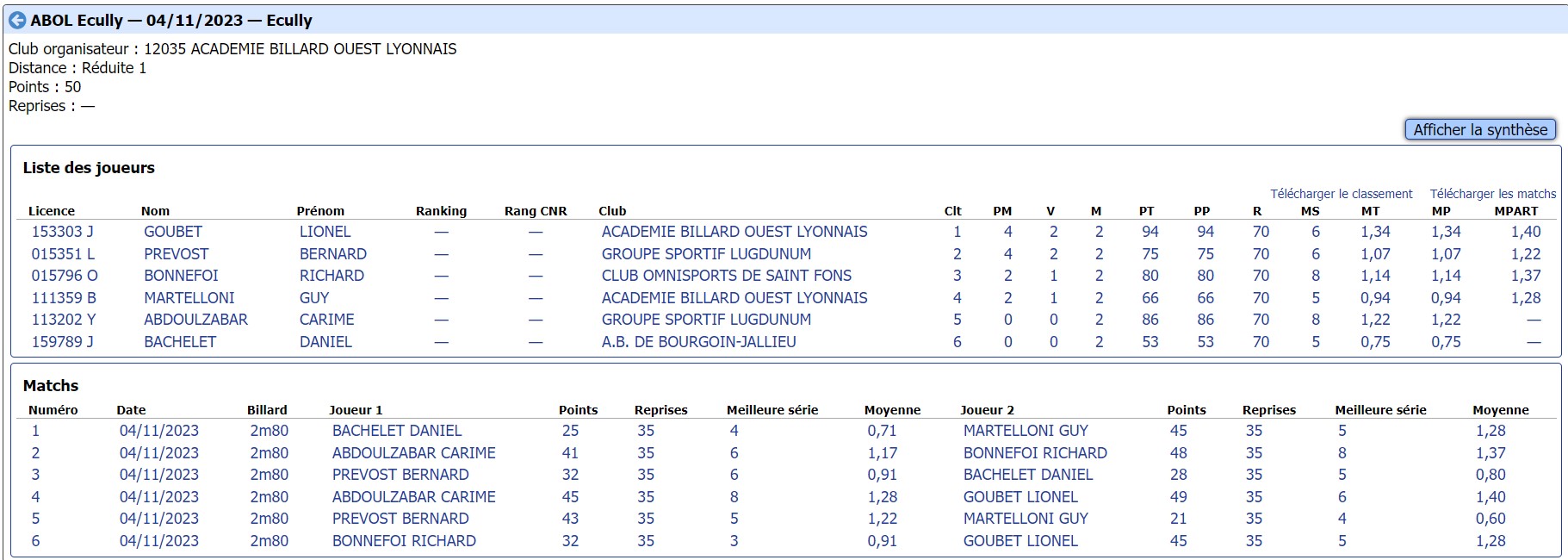1568x560 pixels.
Task: Select player name BONNEFOI in list
Action: coord(181,276)
